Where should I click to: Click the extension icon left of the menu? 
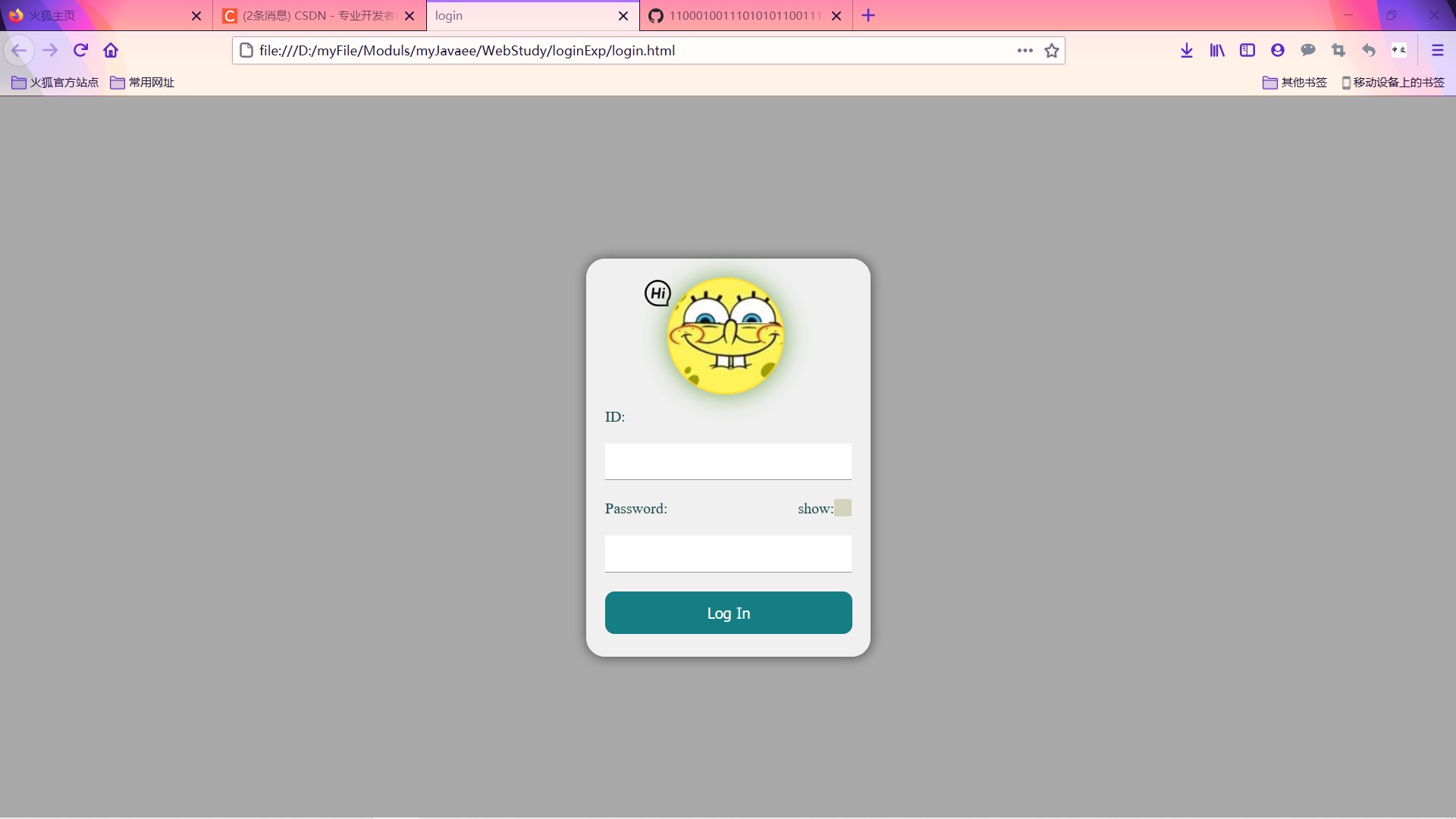pos(1399,51)
